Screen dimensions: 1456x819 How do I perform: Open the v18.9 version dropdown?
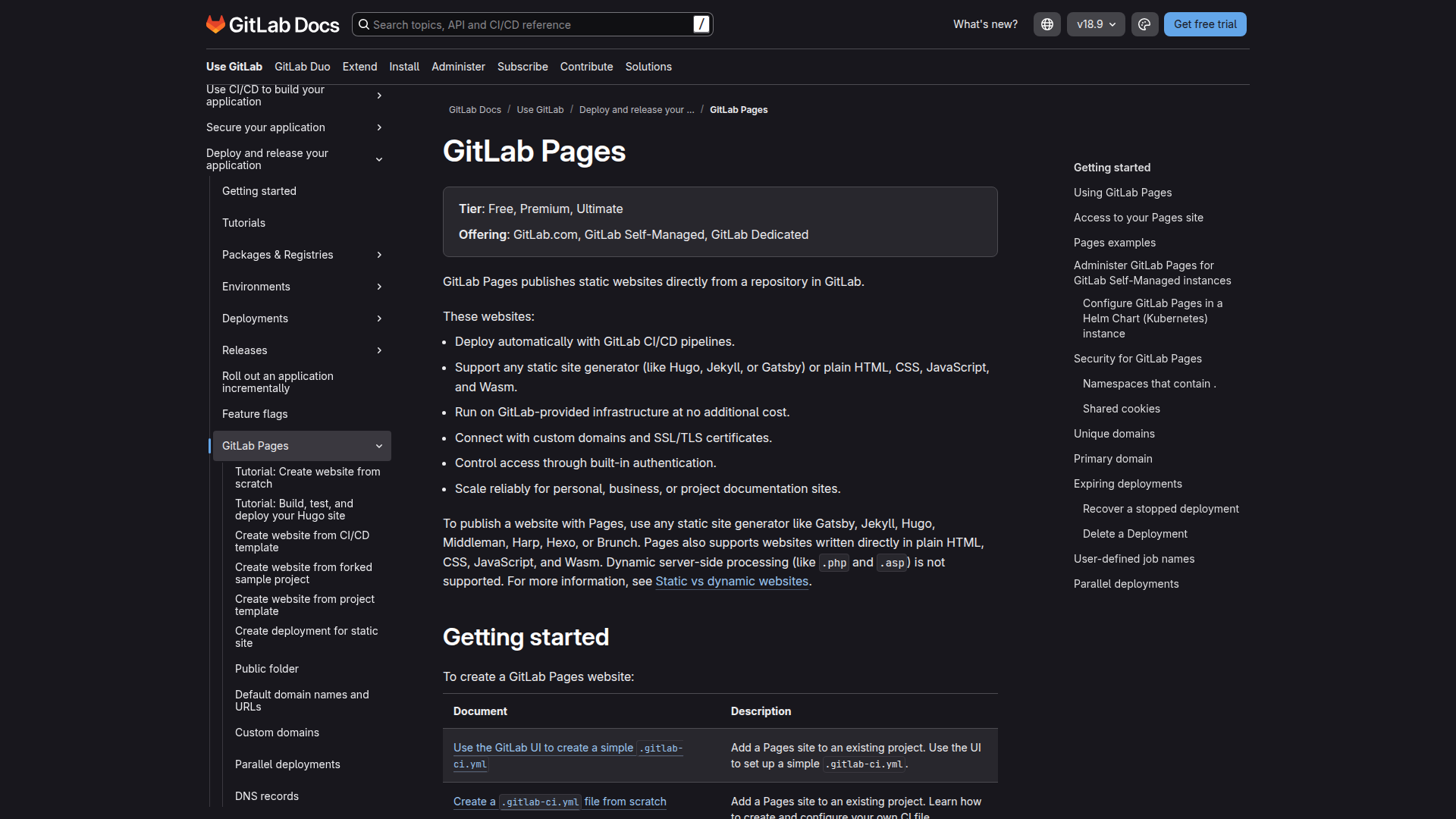(x=1096, y=24)
